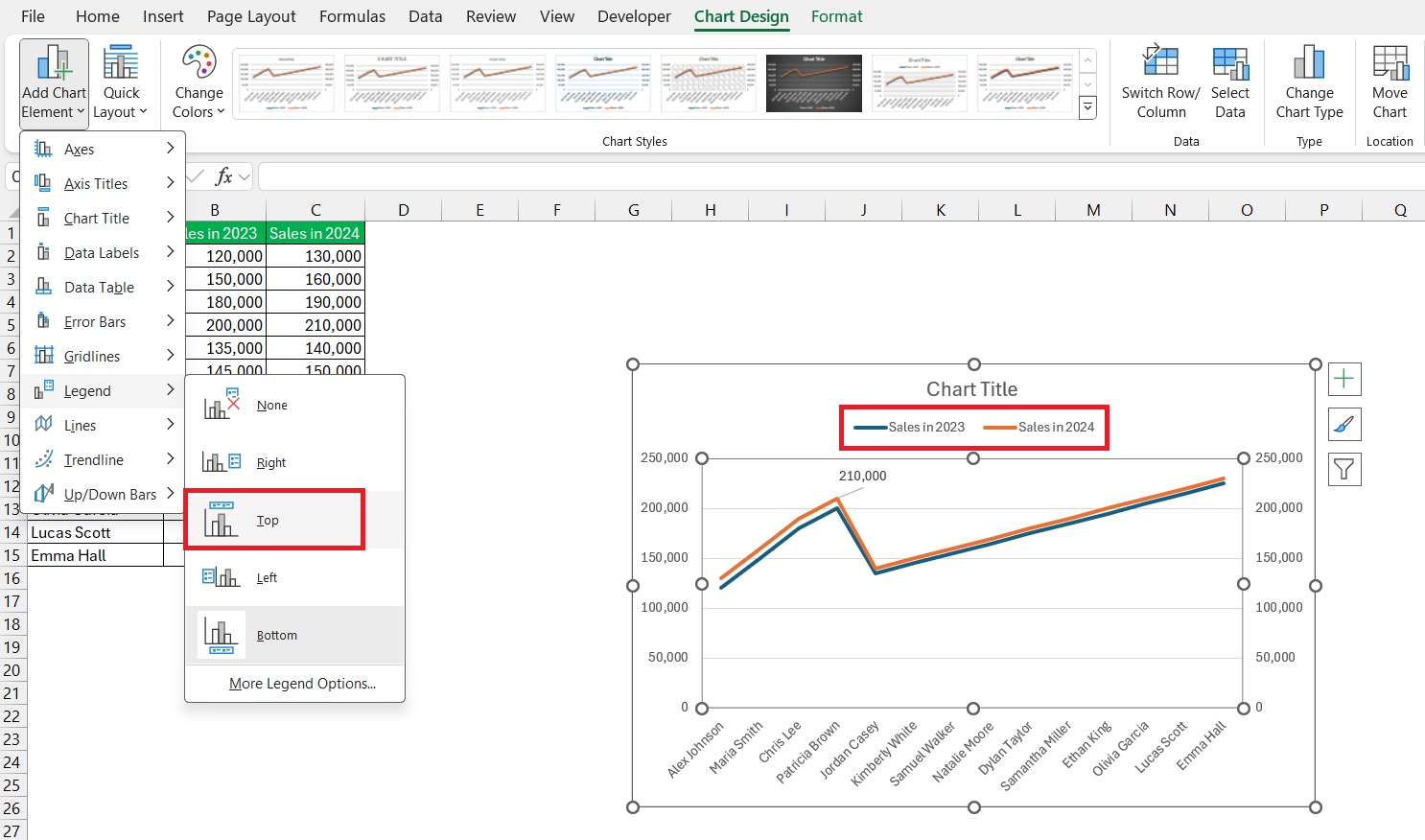The height and width of the screenshot is (840, 1425).
Task: Click the Move Chart icon
Action: coord(1390,63)
